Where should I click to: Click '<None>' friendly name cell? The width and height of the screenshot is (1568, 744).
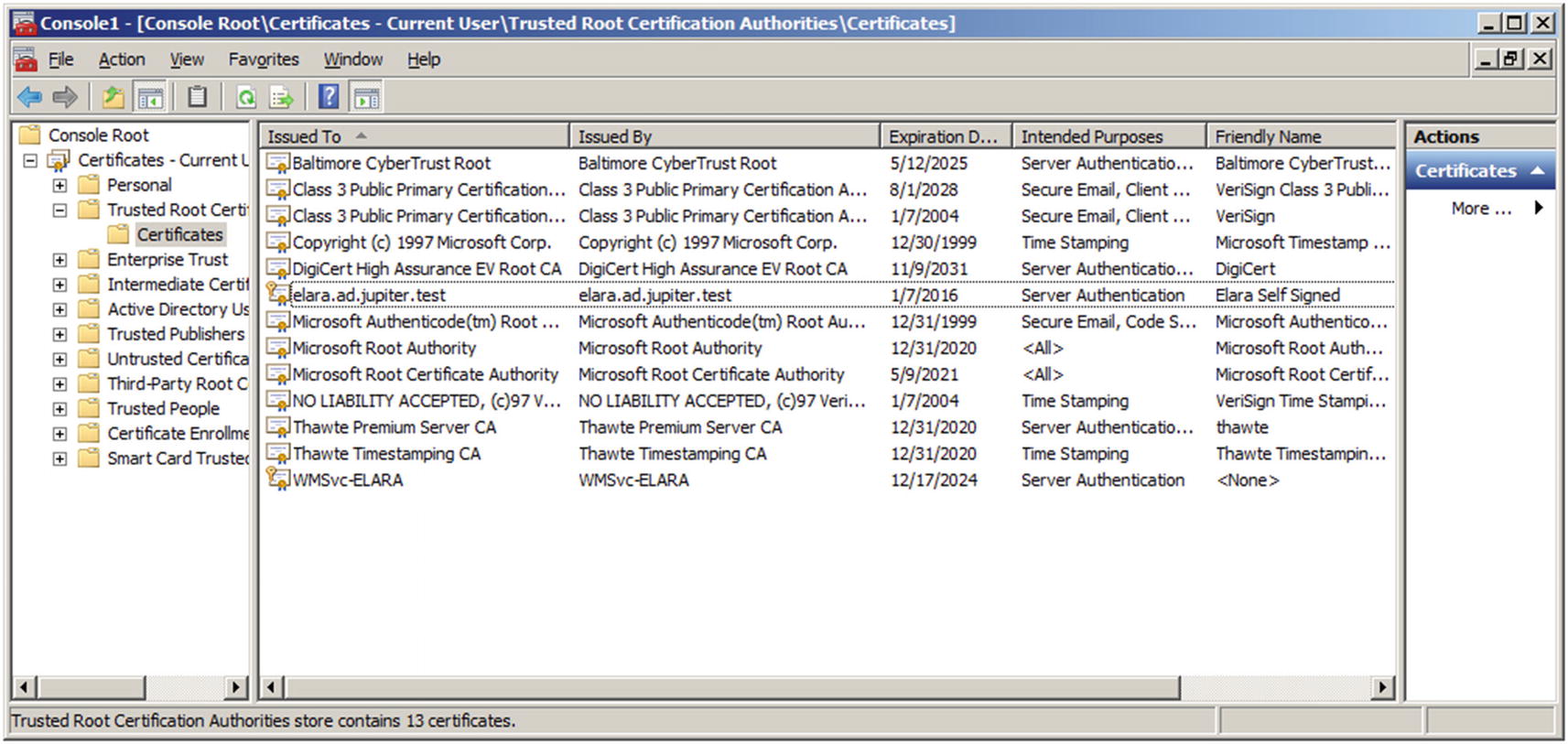coord(1247,480)
